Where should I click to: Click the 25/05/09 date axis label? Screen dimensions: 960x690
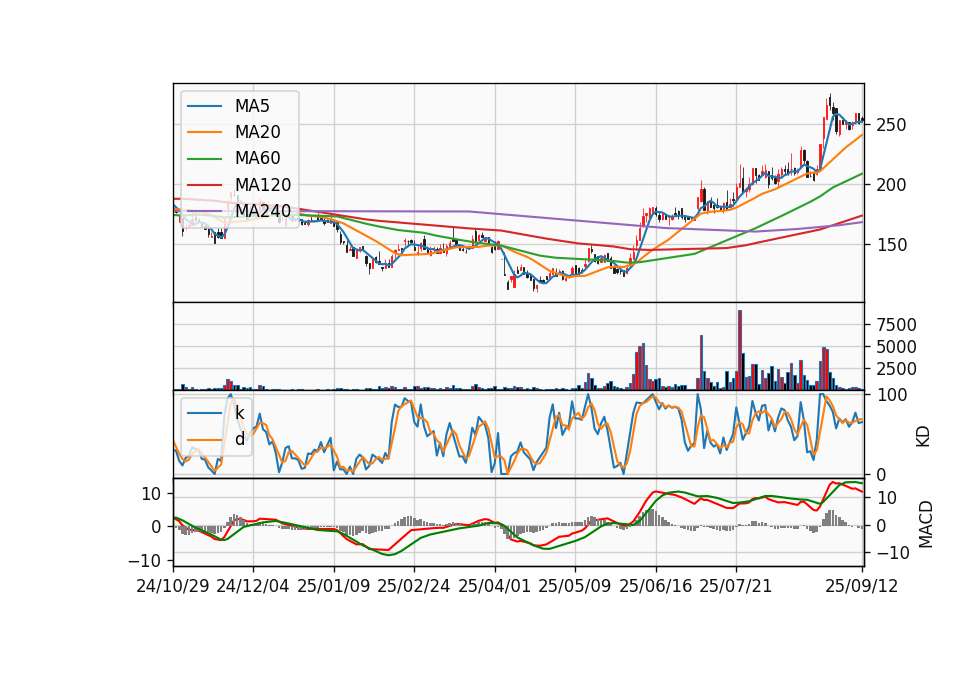click(x=575, y=586)
